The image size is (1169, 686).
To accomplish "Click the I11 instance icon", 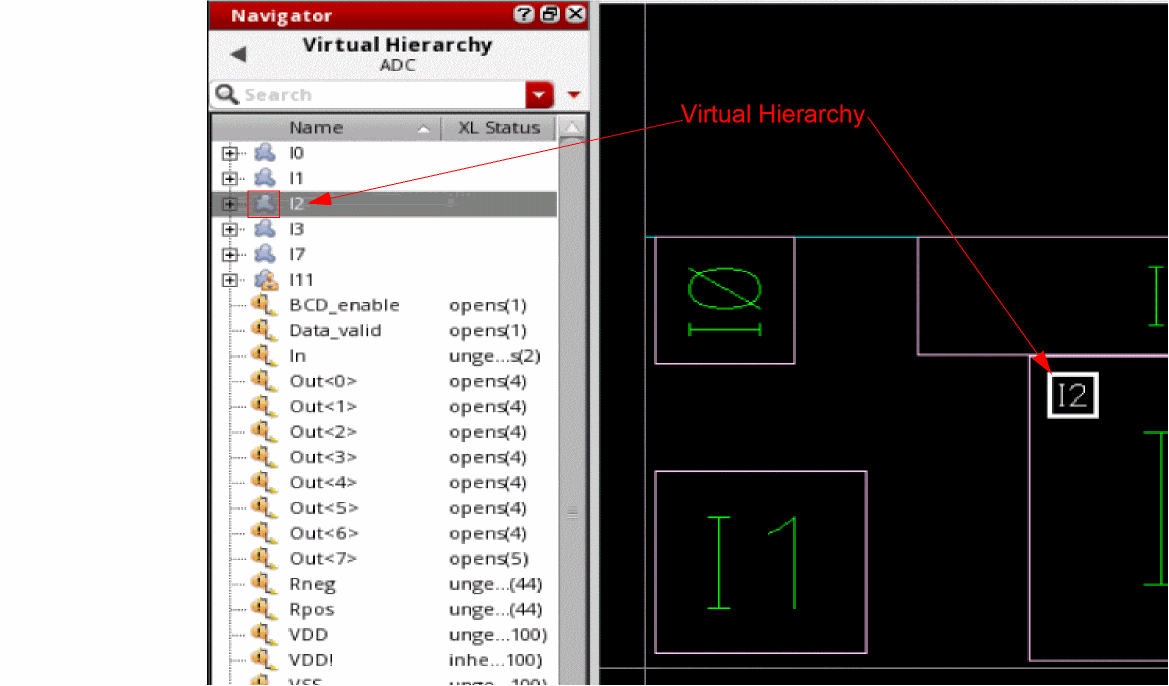I will coord(265,280).
